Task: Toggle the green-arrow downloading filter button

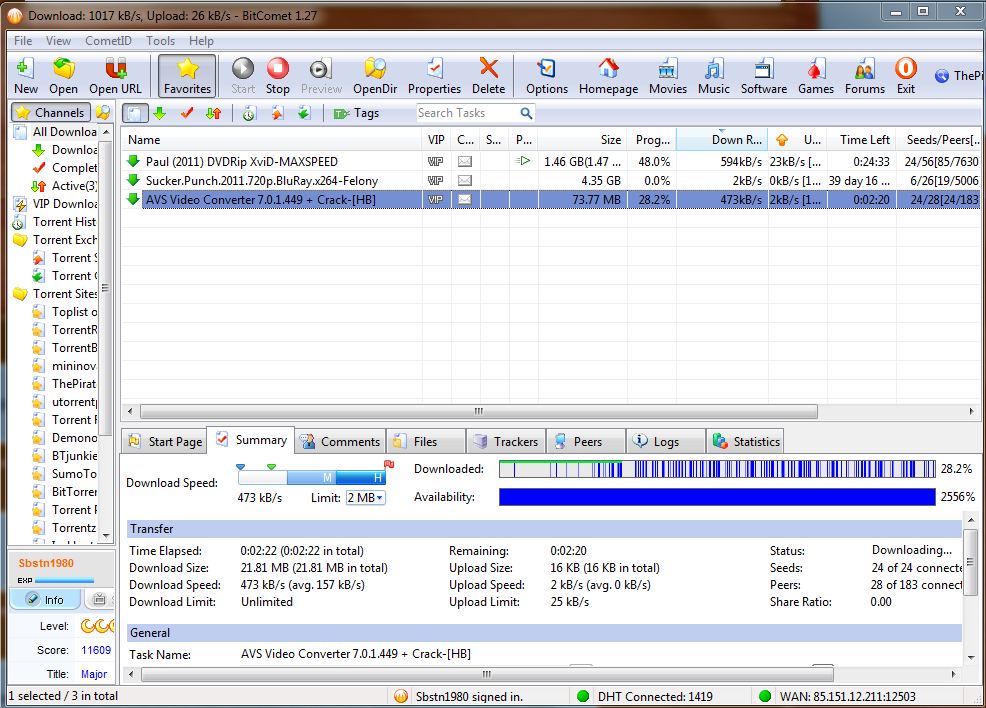Action: (x=160, y=113)
